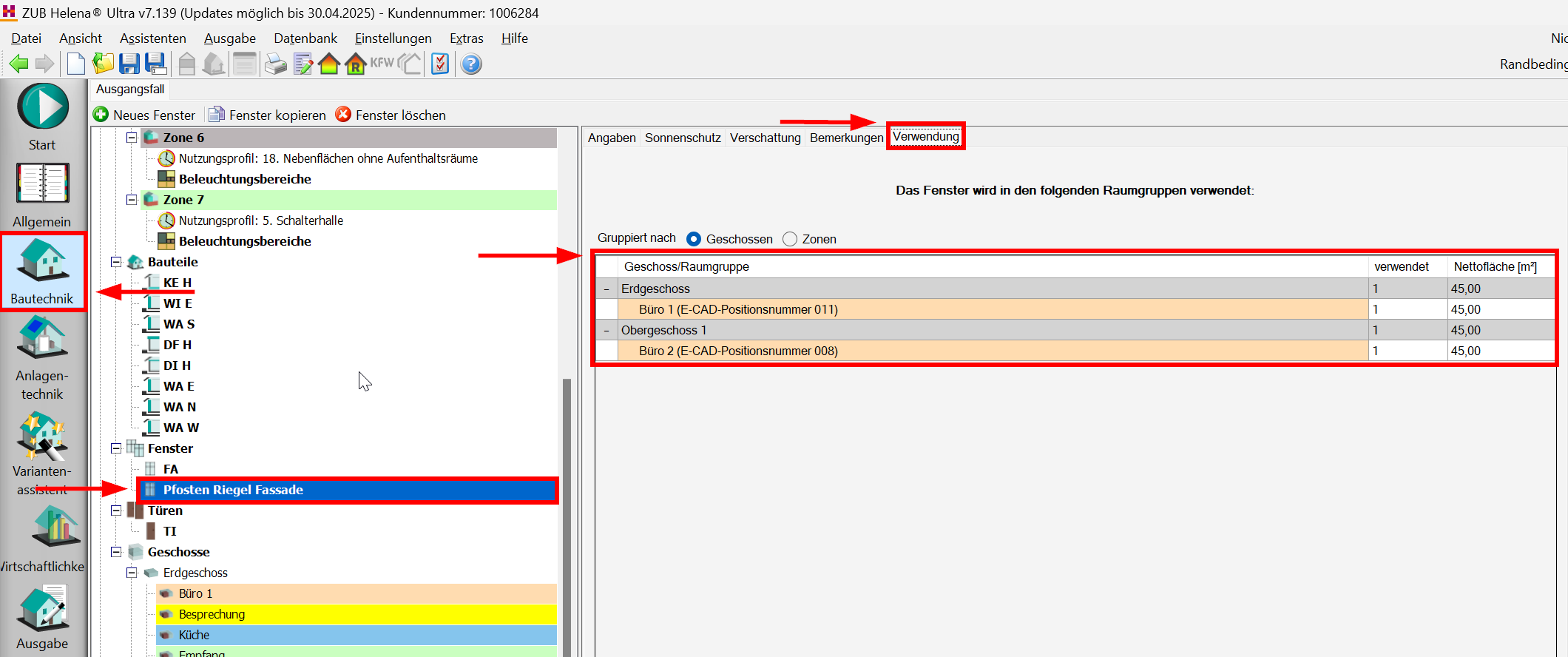Image resolution: width=1568 pixels, height=657 pixels.
Task: Select the Geschossen grouping radio button
Action: 694,239
